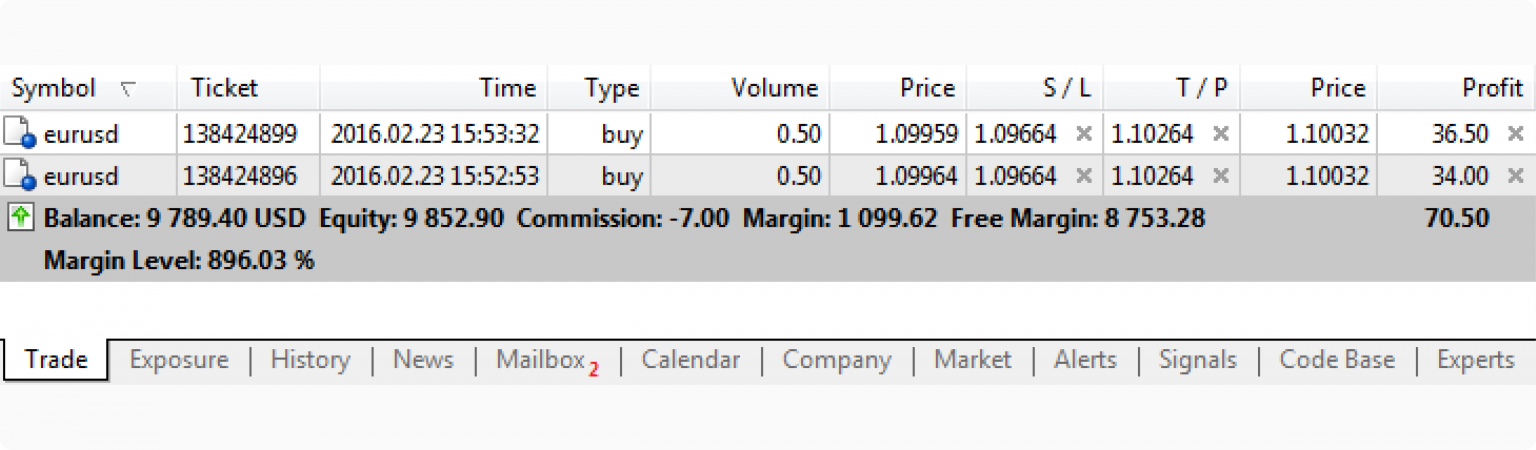Click order icon for ticket 138424896

[20, 177]
